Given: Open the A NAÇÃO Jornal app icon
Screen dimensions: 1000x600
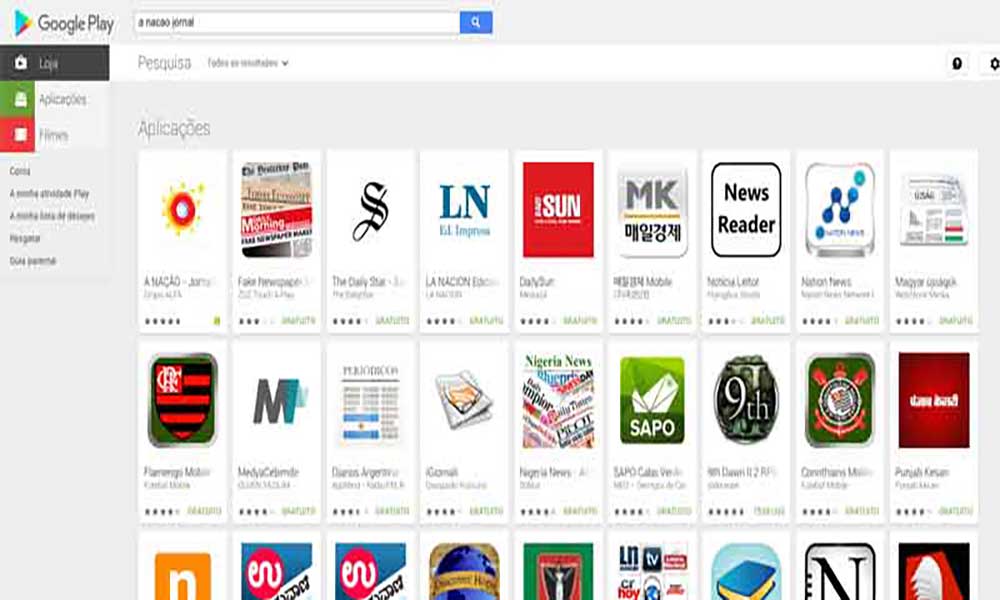Looking at the screenshot, I should (x=182, y=209).
